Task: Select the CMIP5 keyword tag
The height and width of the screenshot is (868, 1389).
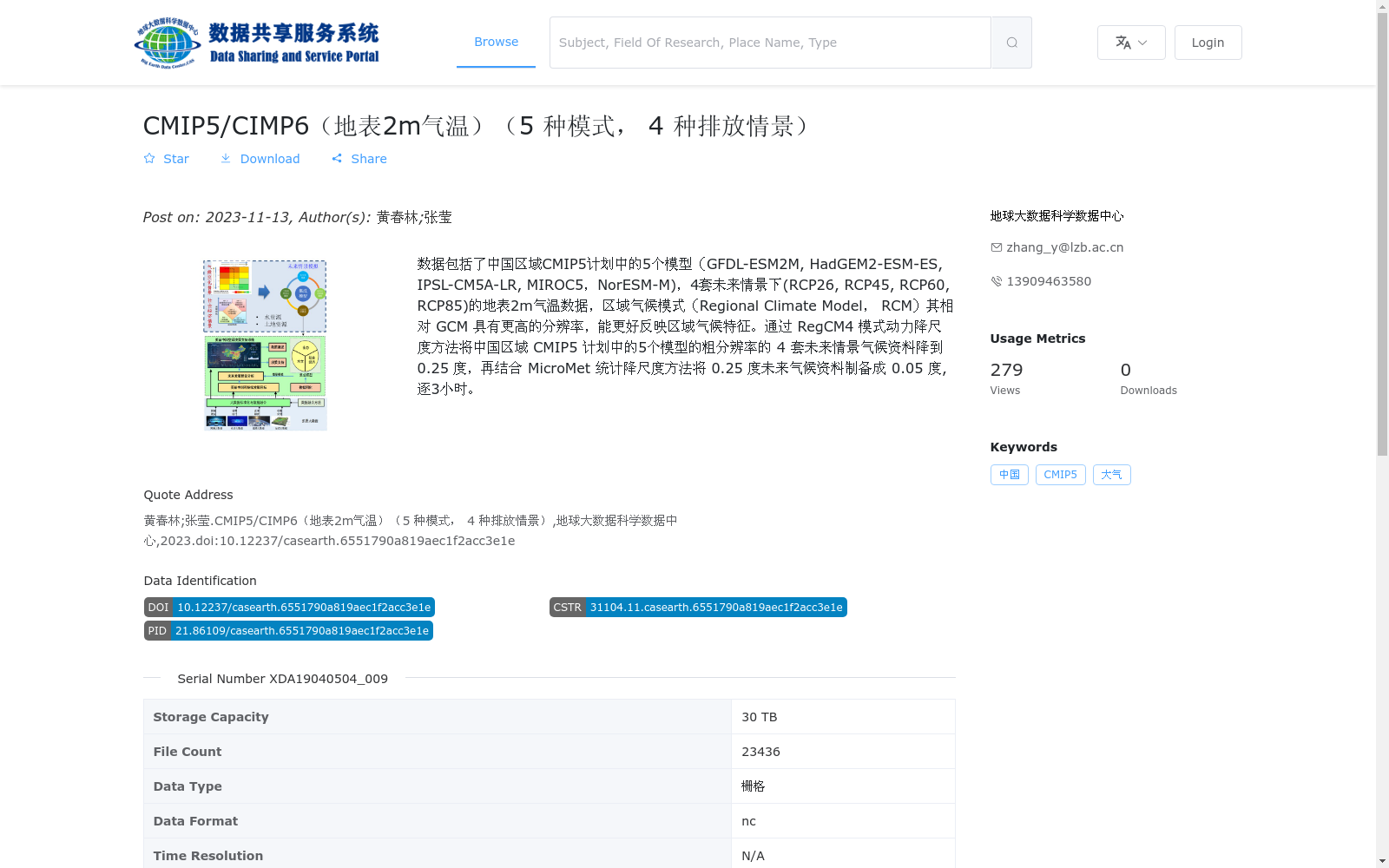Action: click(x=1060, y=475)
